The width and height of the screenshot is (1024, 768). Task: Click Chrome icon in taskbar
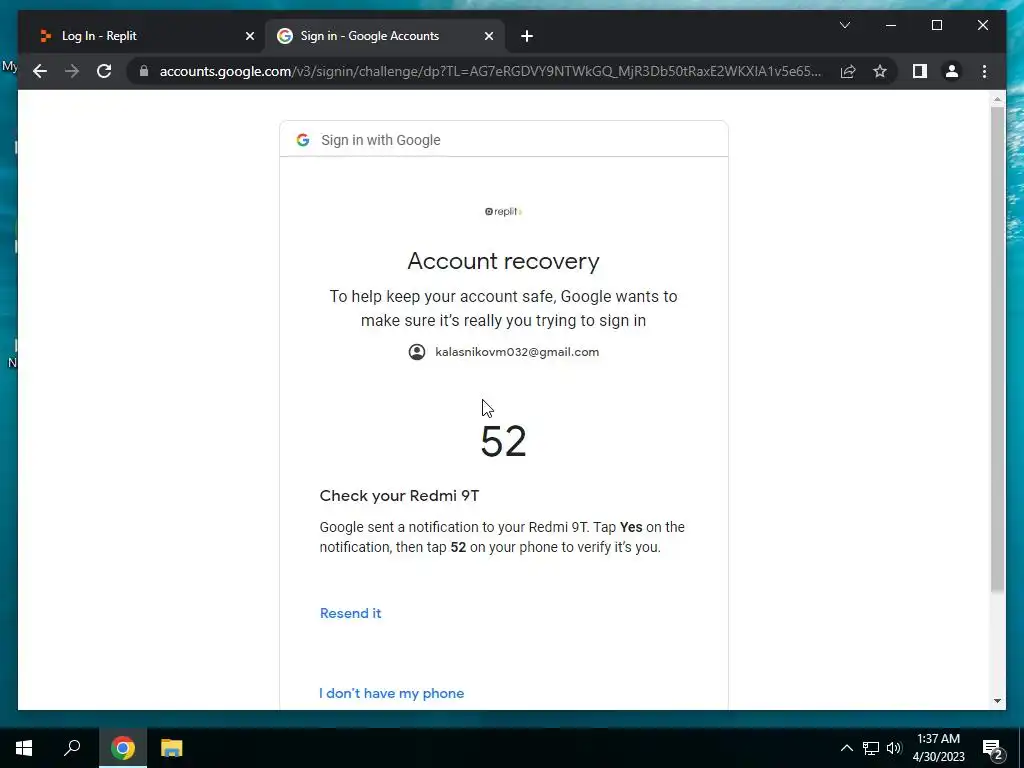(123, 748)
